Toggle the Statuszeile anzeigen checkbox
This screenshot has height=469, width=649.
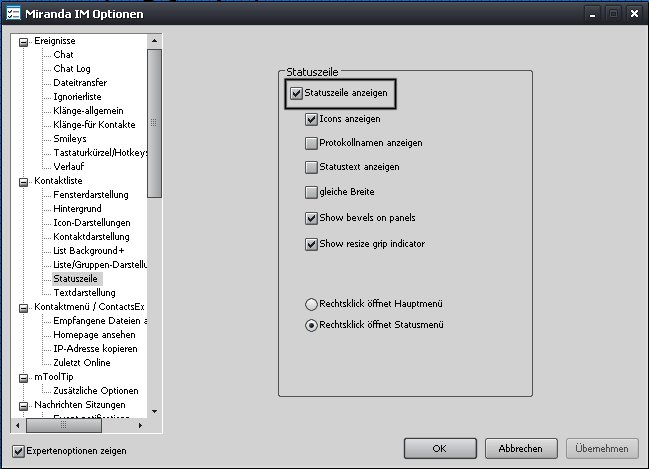pyautogui.click(x=296, y=93)
